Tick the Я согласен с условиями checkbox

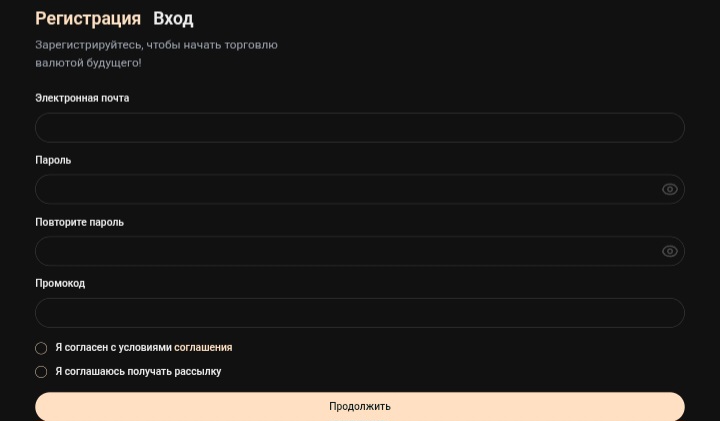tap(41, 348)
